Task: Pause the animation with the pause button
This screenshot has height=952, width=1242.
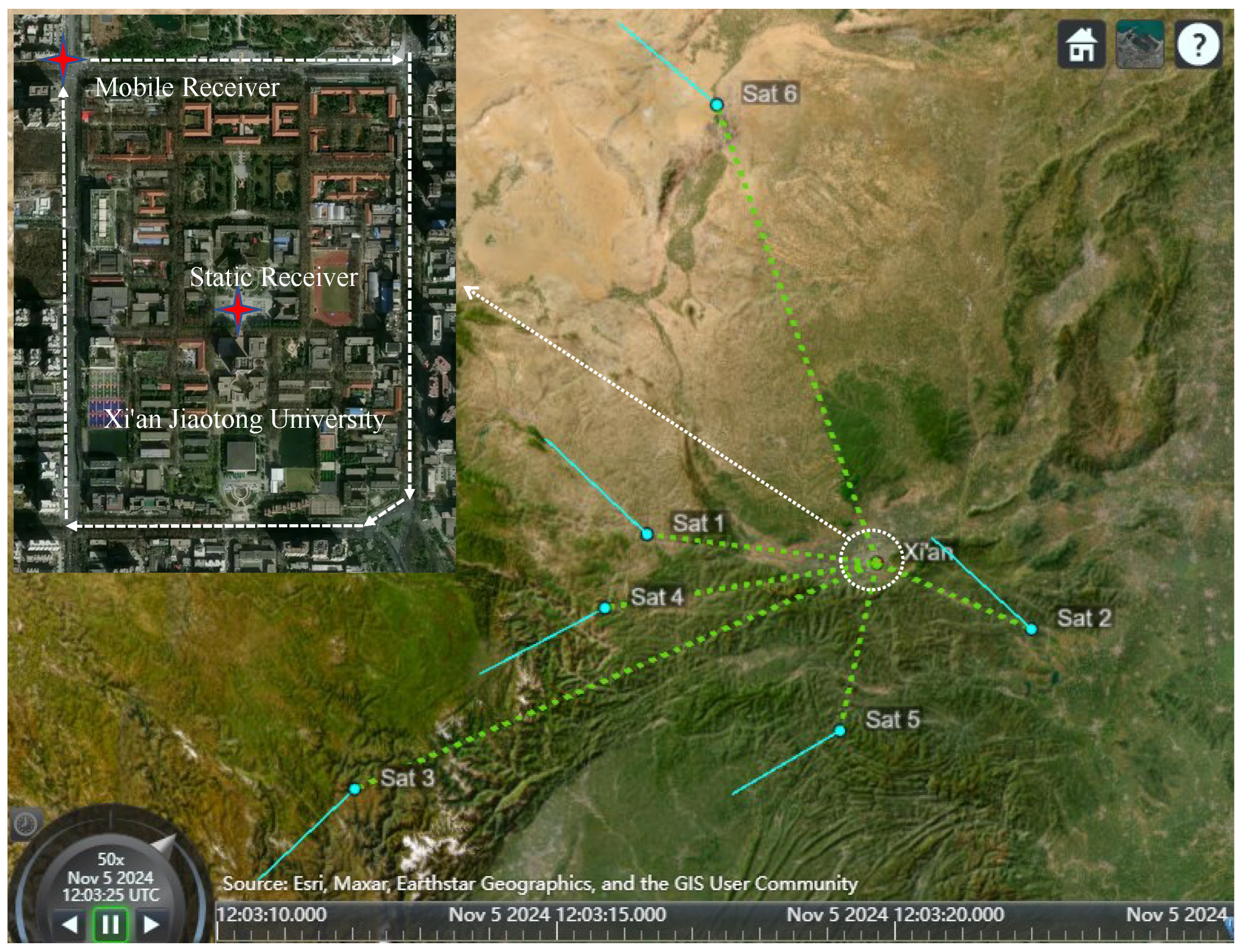Action: [111, 925]
